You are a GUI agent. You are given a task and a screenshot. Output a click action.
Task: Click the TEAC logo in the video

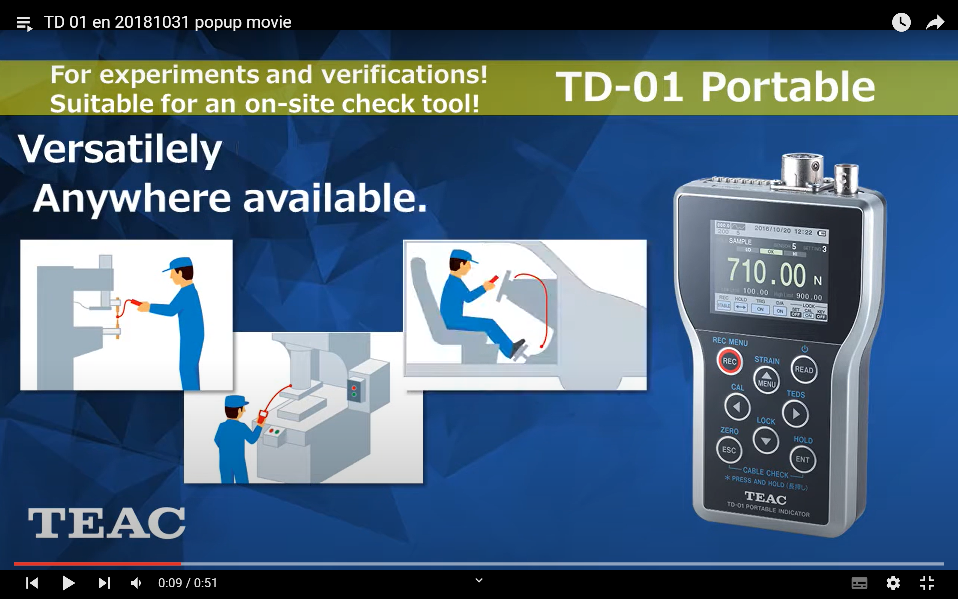106,523
